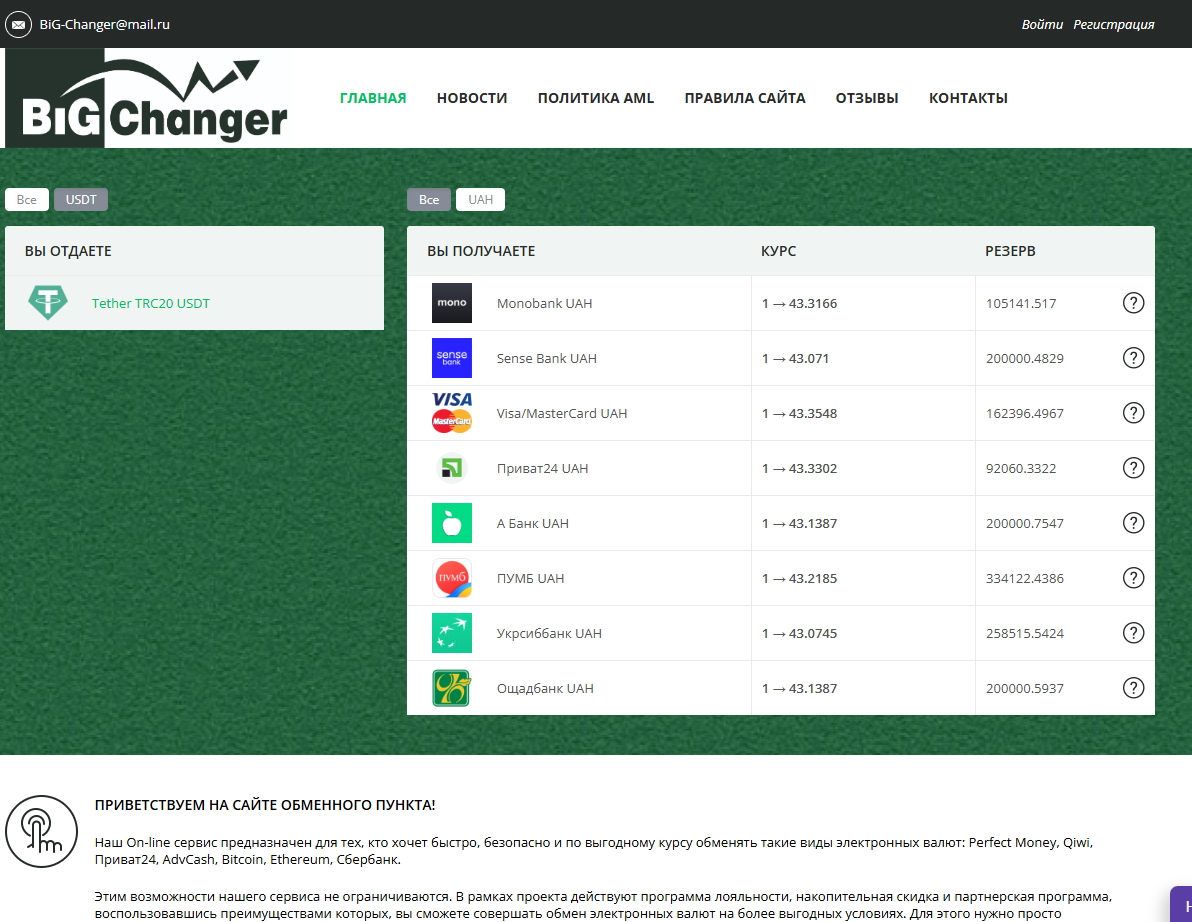This screenshot has height=922, width=1192.
Task: Click the rate 1 → 43.3548
Action: pos(799,413)
